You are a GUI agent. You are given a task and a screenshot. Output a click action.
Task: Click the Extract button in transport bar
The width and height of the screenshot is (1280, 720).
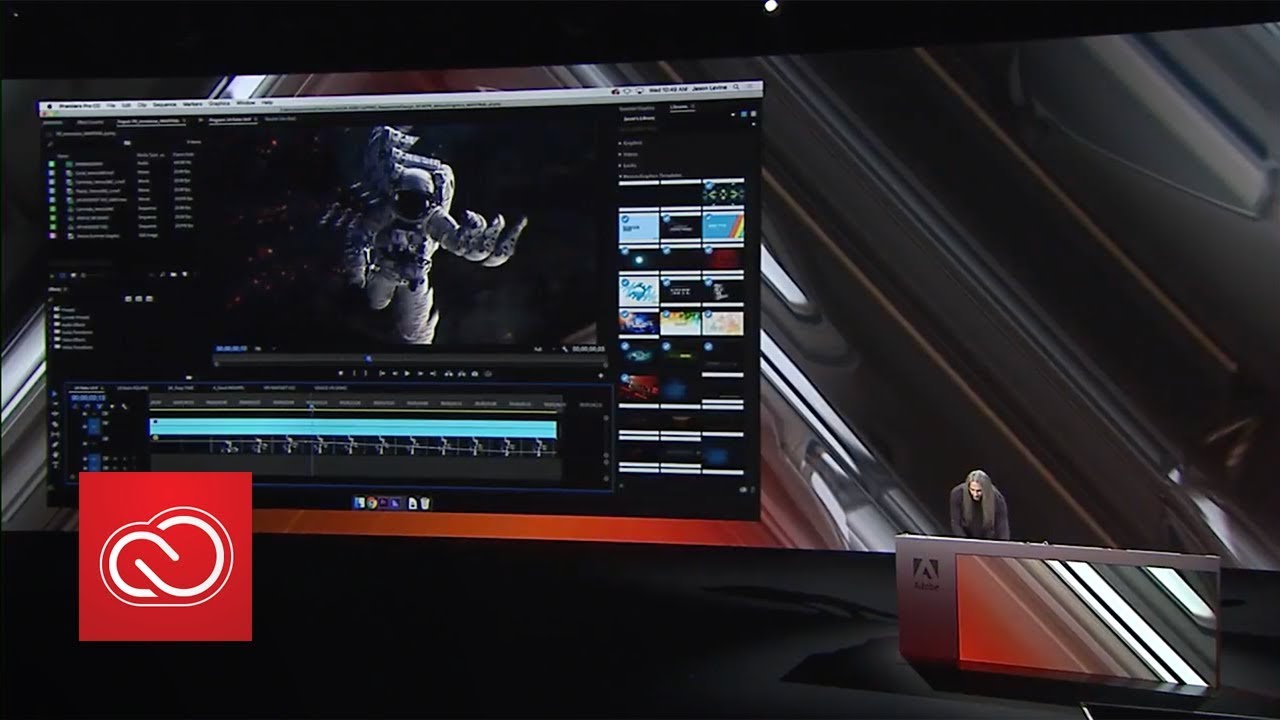coord(462,373)
